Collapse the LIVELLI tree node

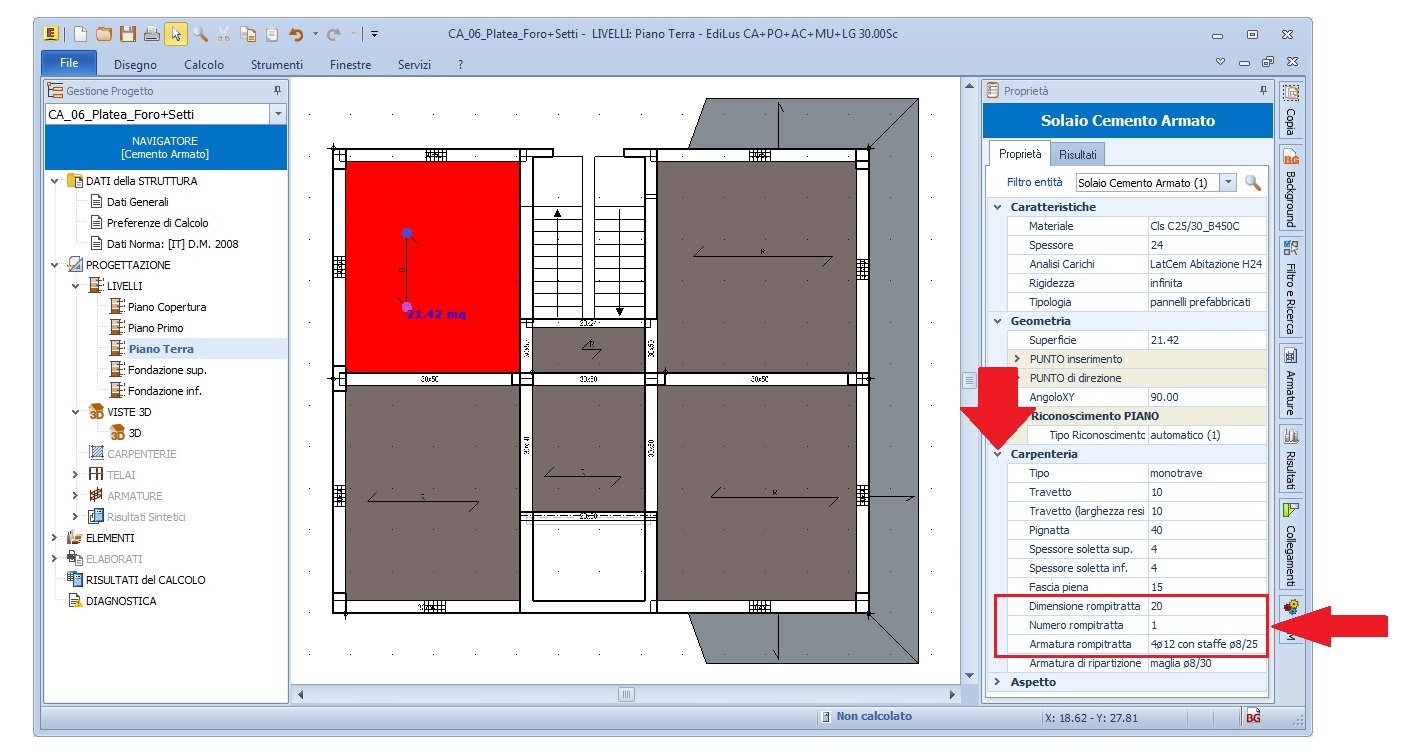click(x=76, y=286)
